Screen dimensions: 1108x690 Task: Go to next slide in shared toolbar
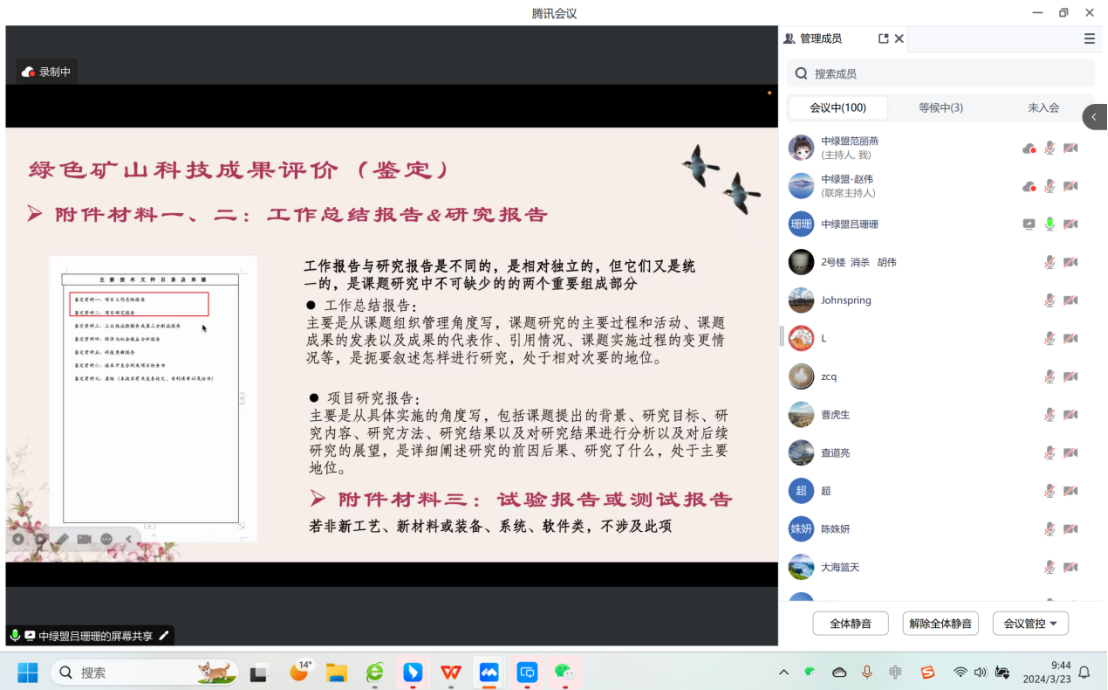[x=40, y=539]
